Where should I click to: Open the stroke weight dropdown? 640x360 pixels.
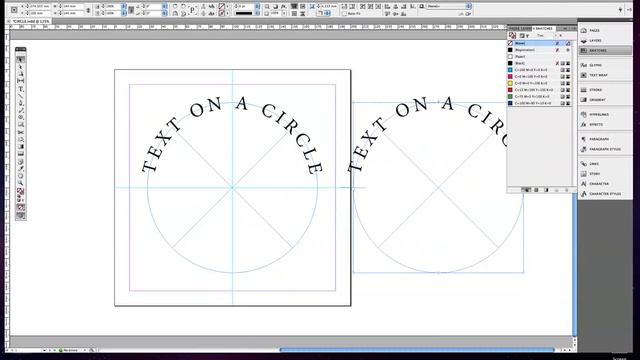click(x=257, y=7)
